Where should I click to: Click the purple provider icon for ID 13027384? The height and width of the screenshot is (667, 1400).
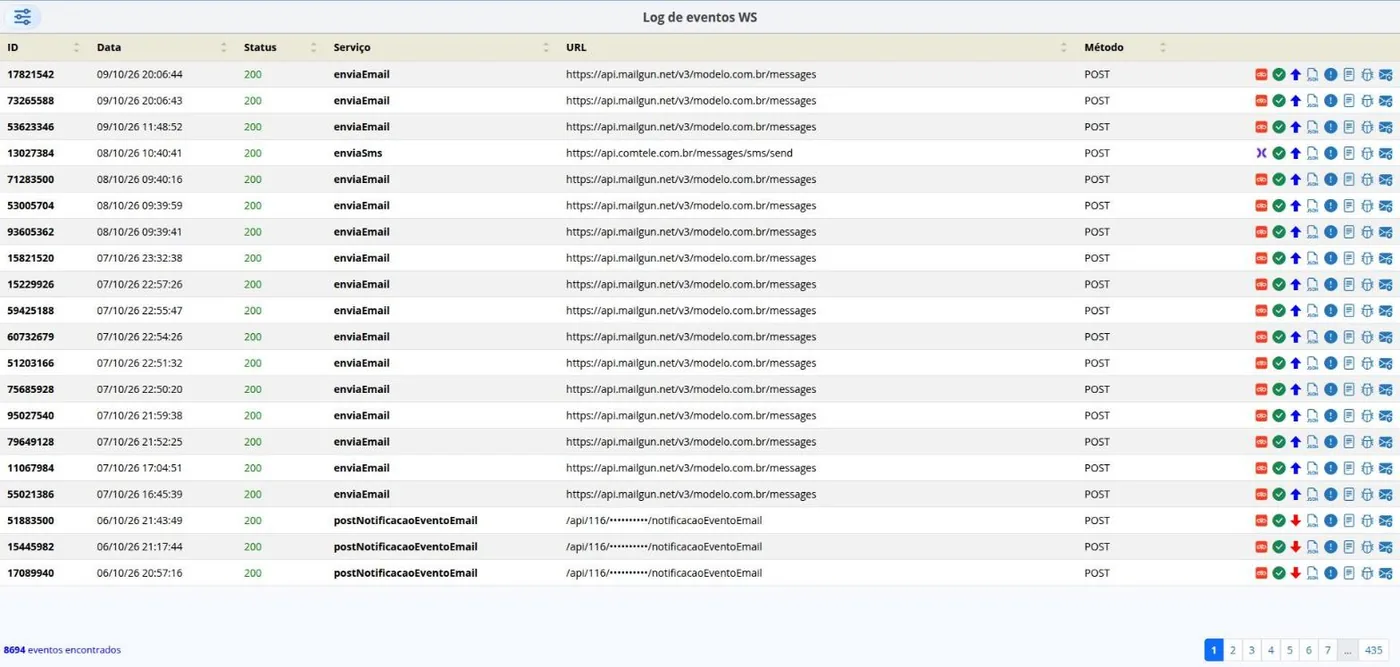1261,153
